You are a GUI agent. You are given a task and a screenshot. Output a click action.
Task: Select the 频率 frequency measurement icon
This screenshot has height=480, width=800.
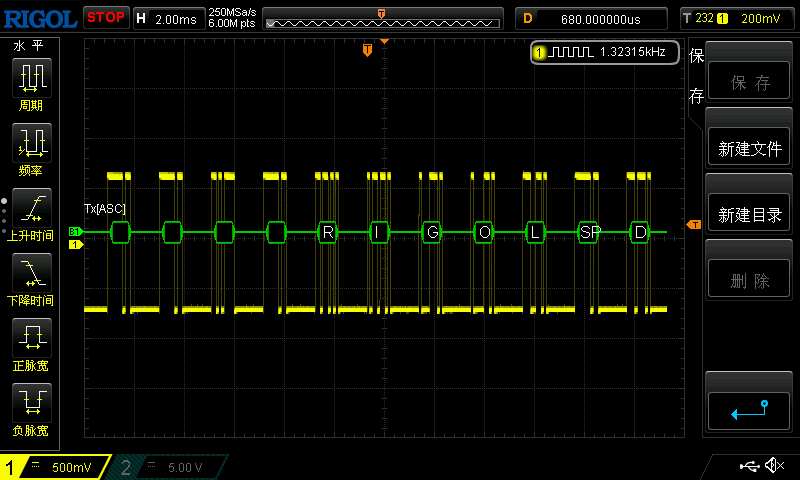pos(32,143)
